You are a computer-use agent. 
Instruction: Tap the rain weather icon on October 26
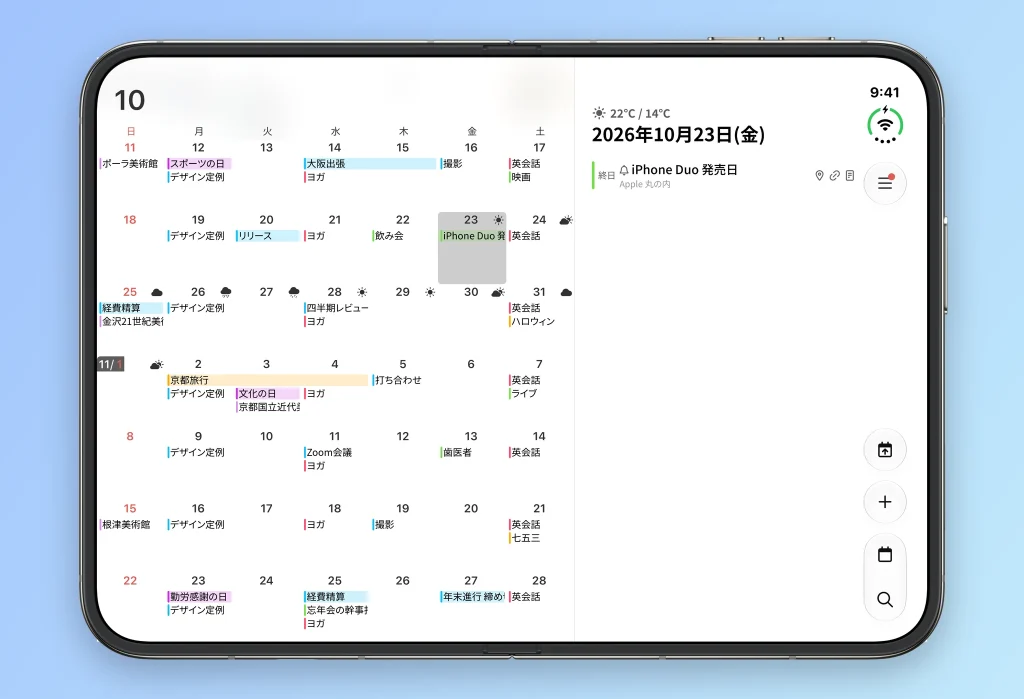pyautogui.click(x=225, y=292)
